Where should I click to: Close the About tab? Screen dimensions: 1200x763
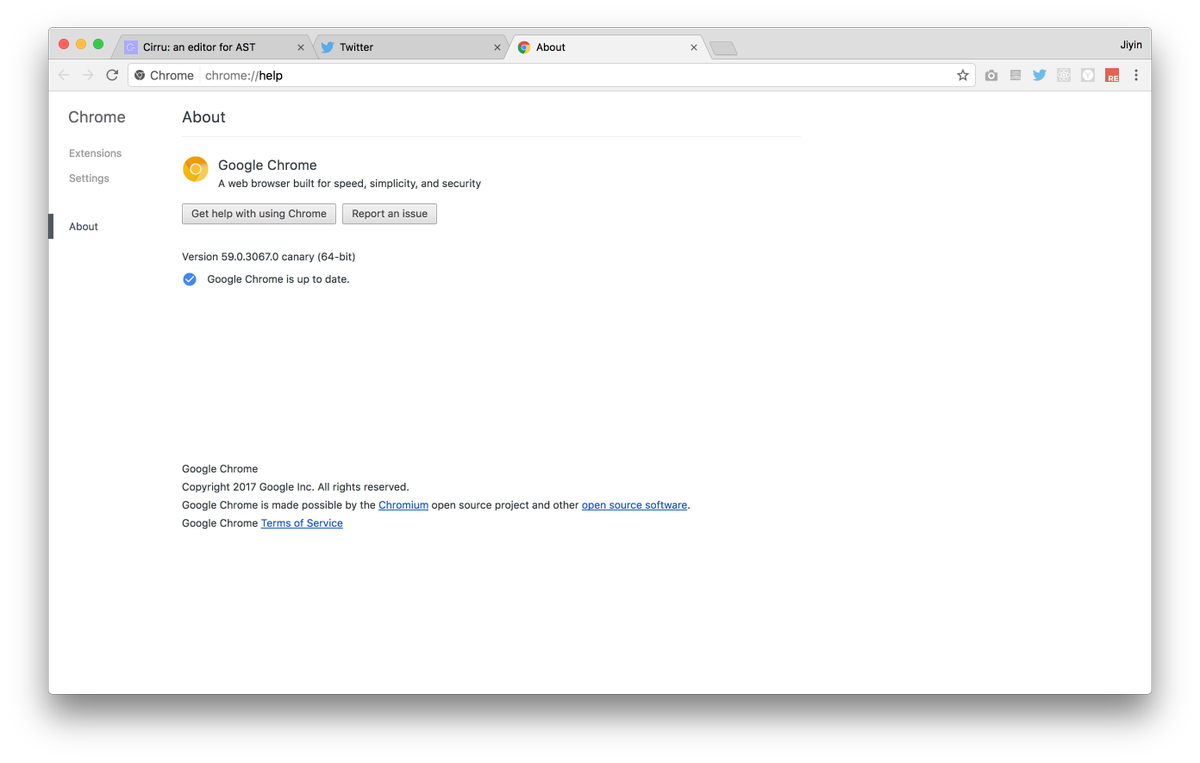694,47
